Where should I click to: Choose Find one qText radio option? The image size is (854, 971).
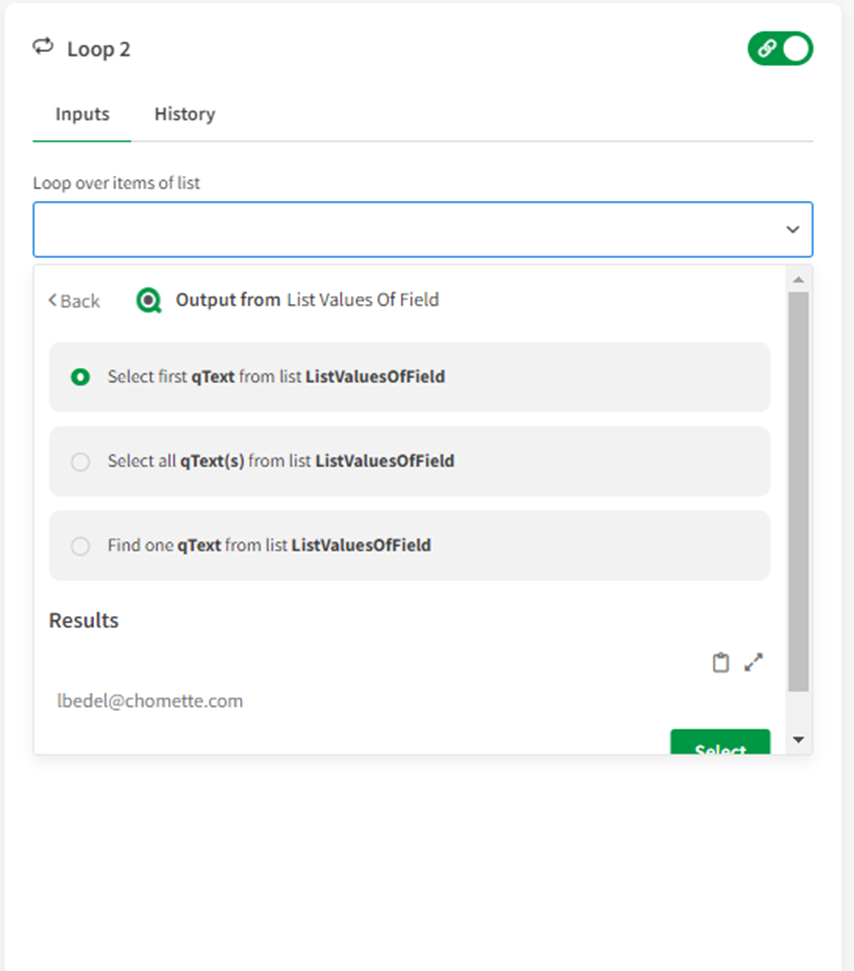80,546
